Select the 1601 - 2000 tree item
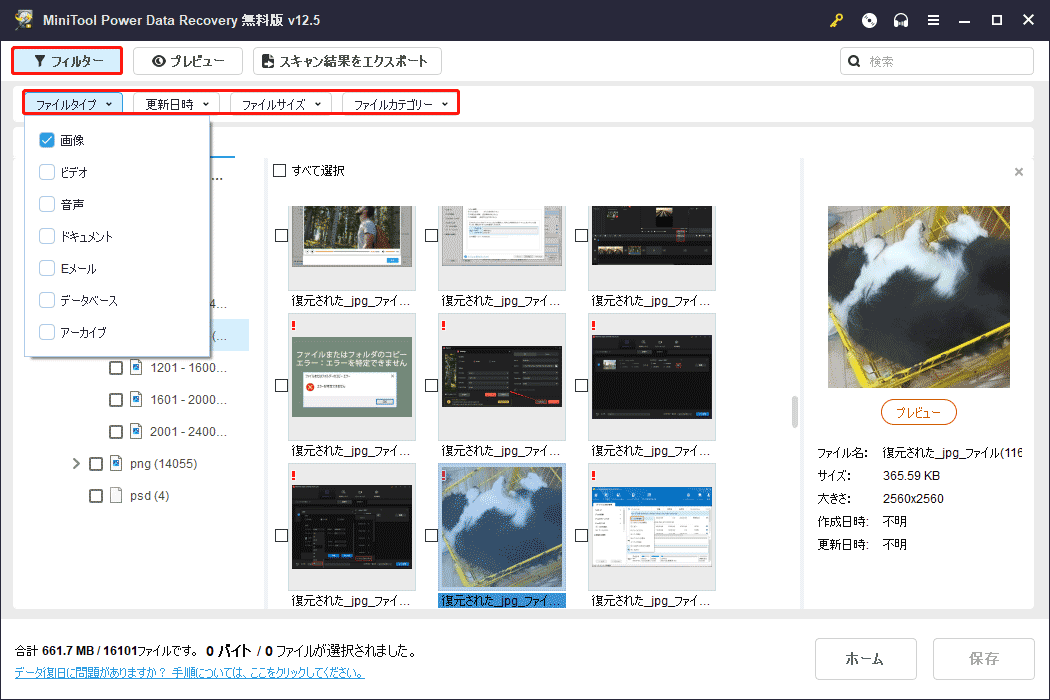1050x700 pixels. click(x=188, y=400)
